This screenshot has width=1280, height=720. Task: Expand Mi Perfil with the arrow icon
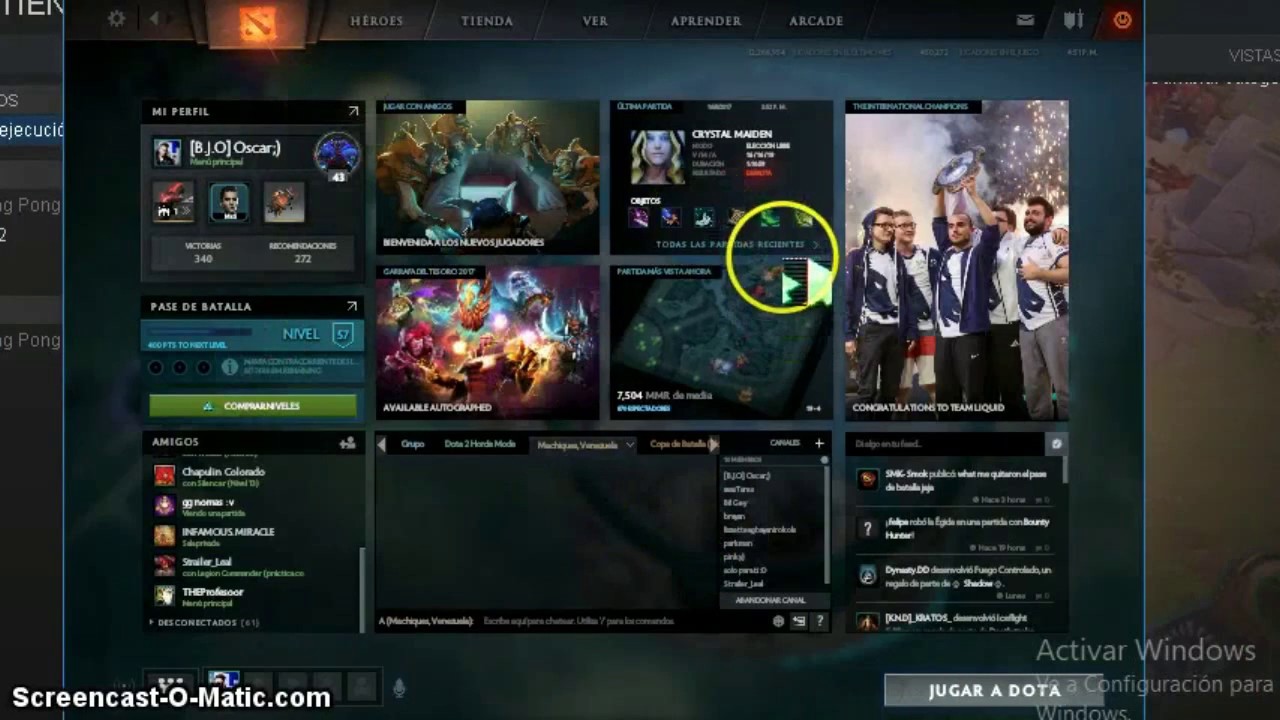pos(352,111)
